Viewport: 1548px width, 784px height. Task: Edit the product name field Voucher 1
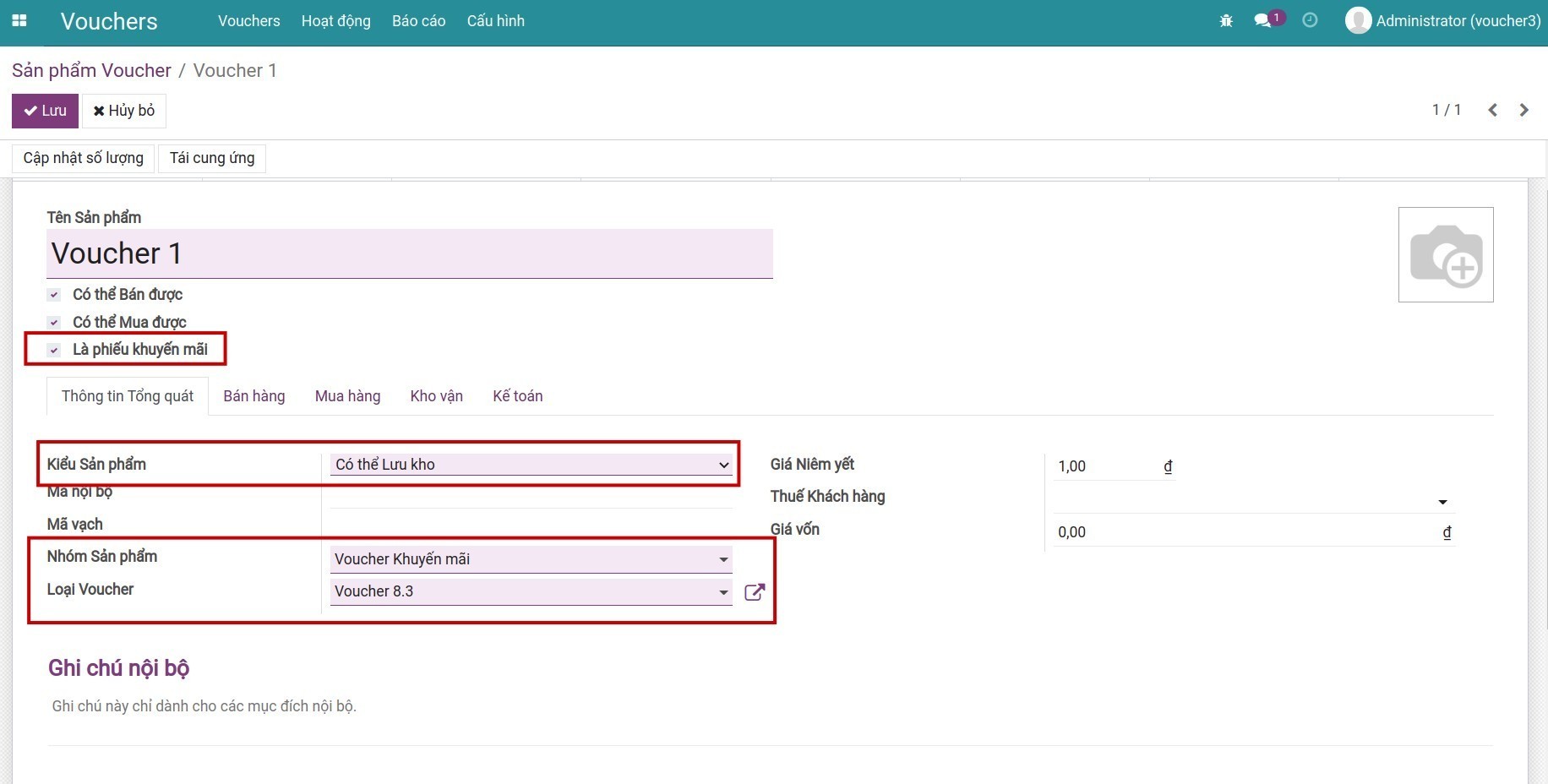(410, 253)
